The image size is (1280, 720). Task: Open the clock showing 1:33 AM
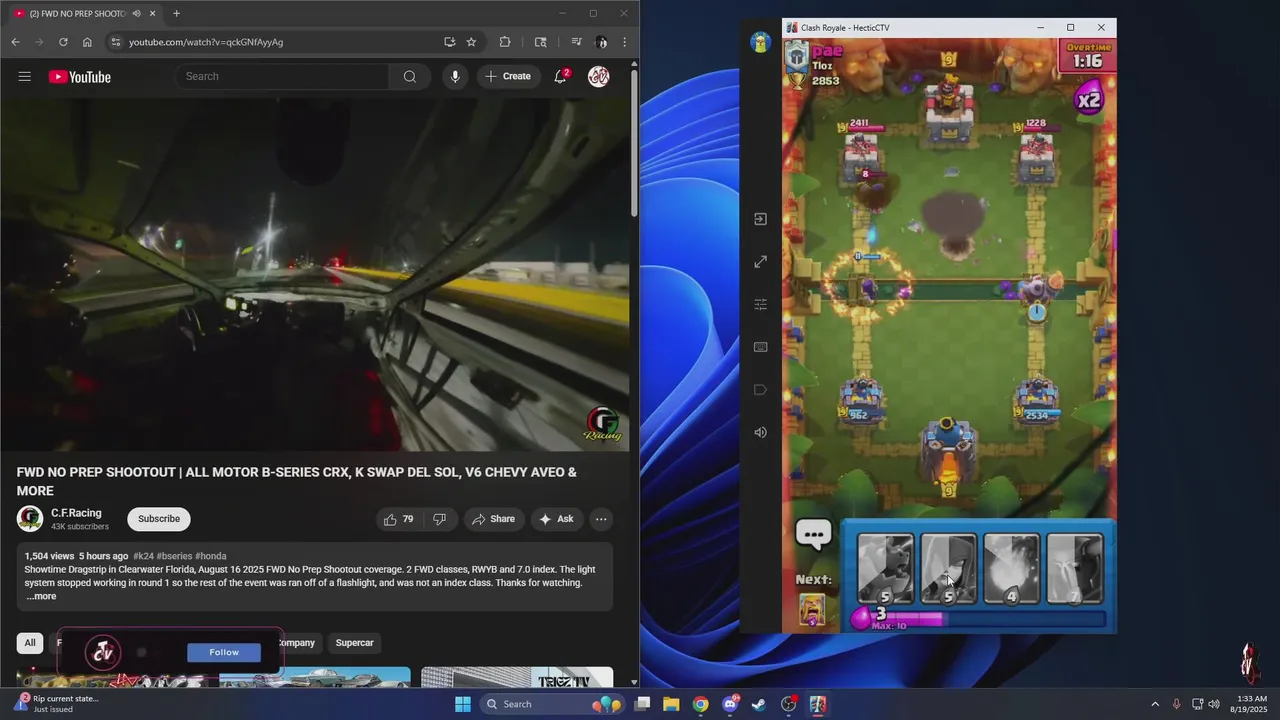point(1252,704)
